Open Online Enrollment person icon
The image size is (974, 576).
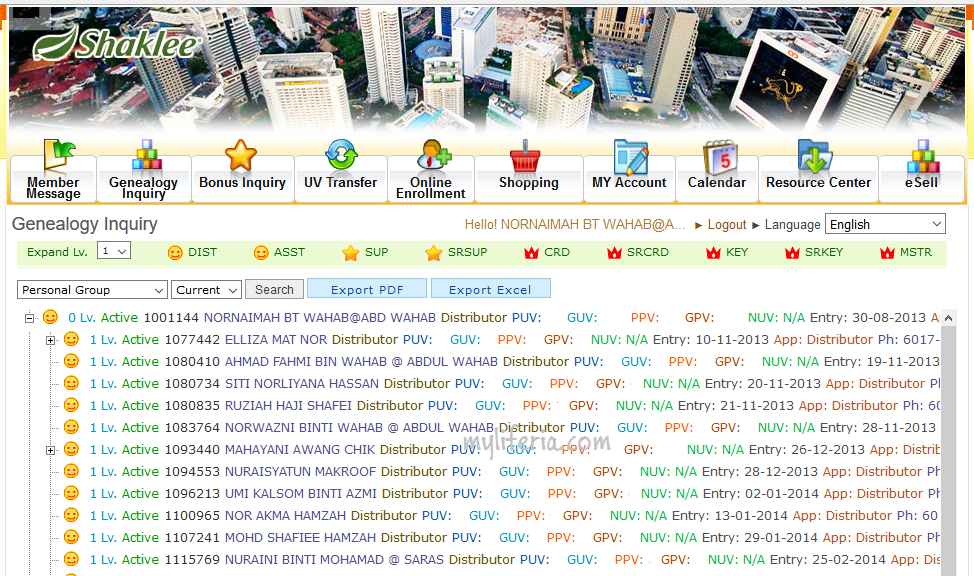pyautogui.click(x=434, y=155)
